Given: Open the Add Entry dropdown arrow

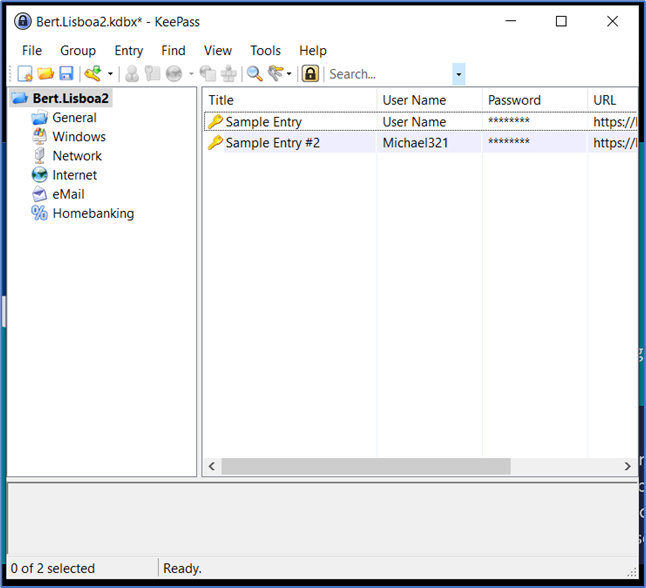Looking at the screenshot, I should (110, 74).
